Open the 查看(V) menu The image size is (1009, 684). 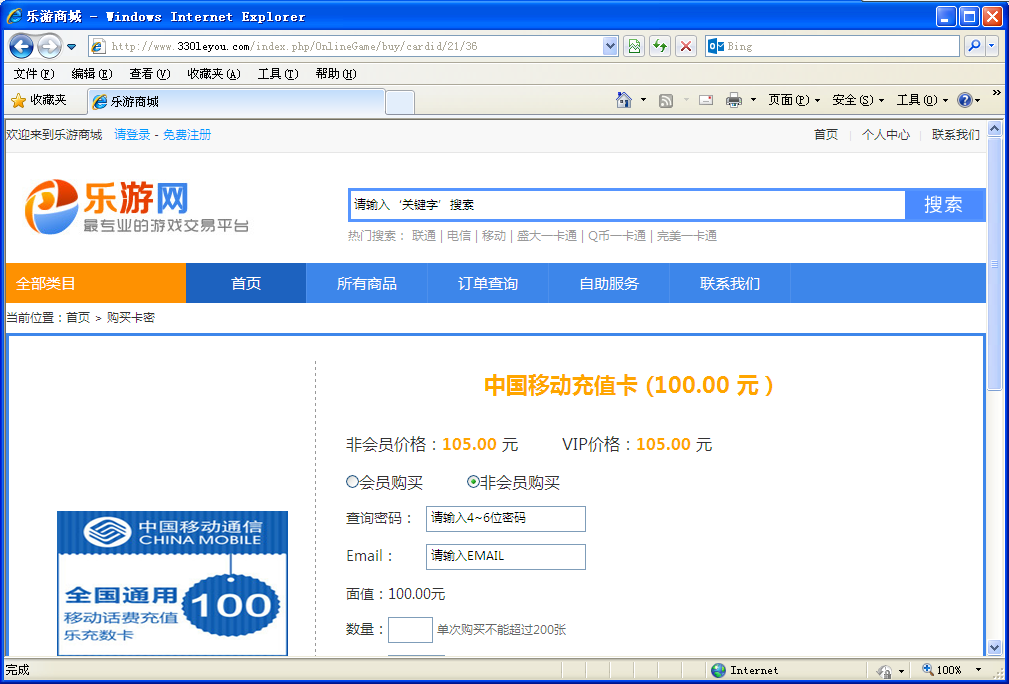[150, 74]
